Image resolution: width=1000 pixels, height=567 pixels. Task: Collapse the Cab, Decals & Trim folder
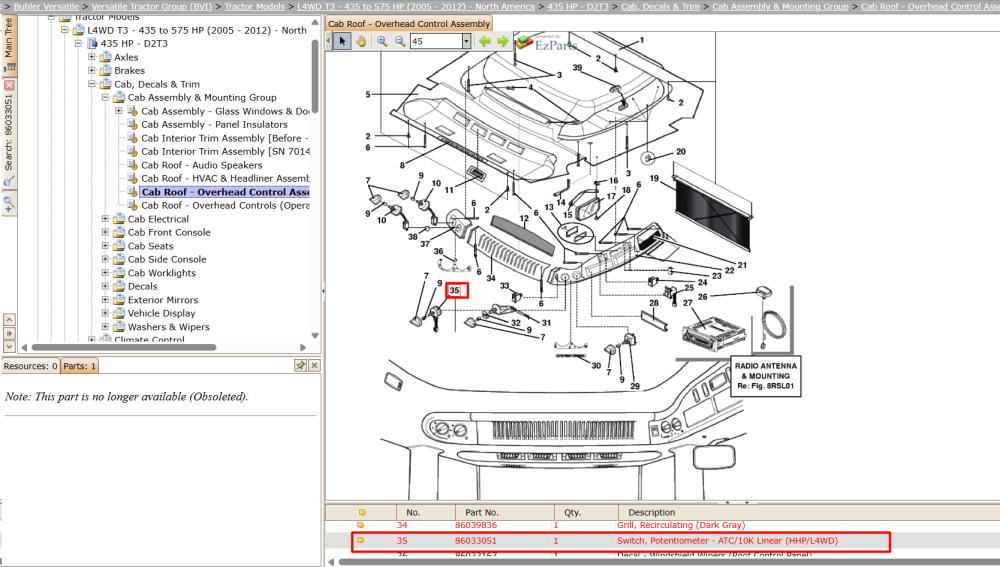[x=92, y=84]
